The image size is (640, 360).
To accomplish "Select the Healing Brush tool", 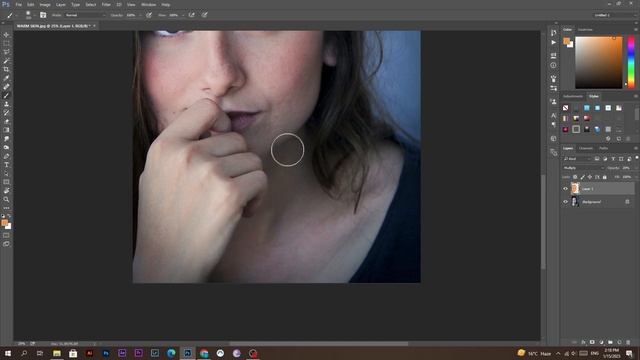I will 6,87.
